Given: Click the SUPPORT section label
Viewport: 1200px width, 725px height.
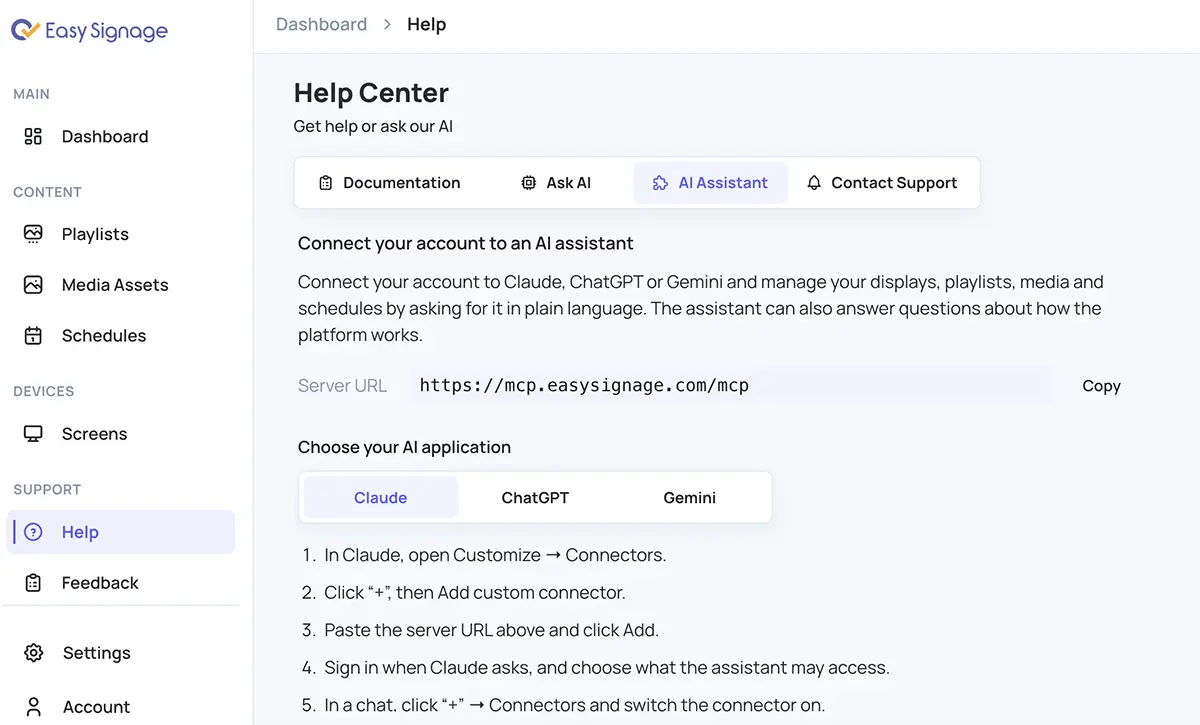Looking at the screenshot, I should (47, 489).
